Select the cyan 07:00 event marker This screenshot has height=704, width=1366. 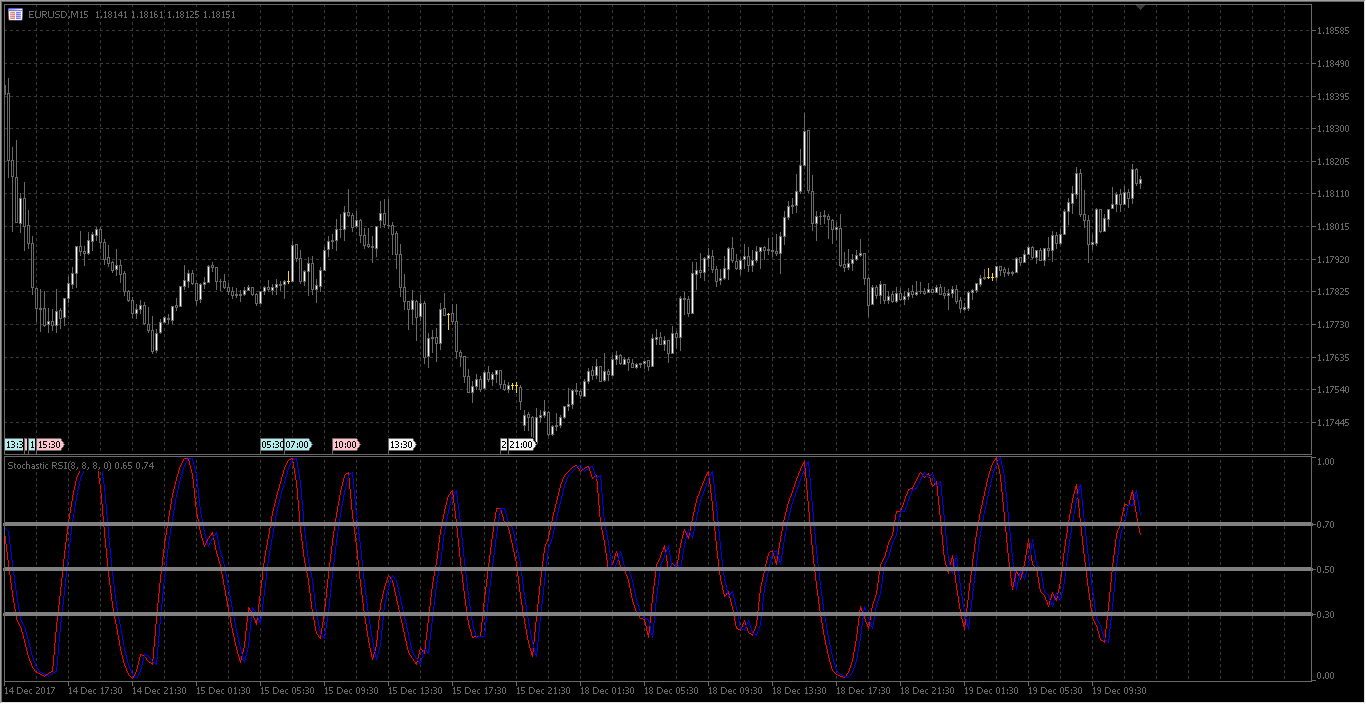[298, 444]
